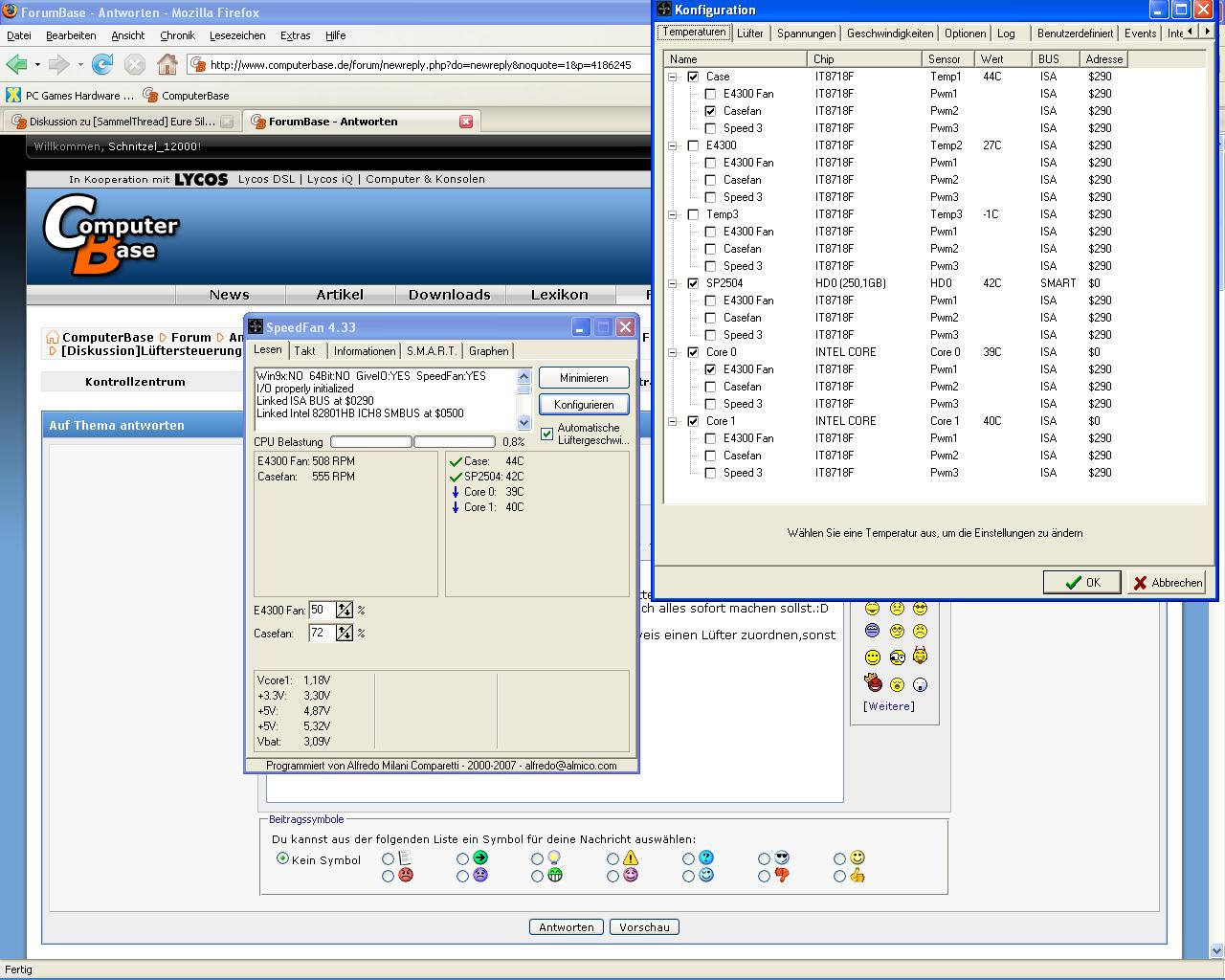
Task: Uncheck the Case temperature checkbox
Action: 693,77
